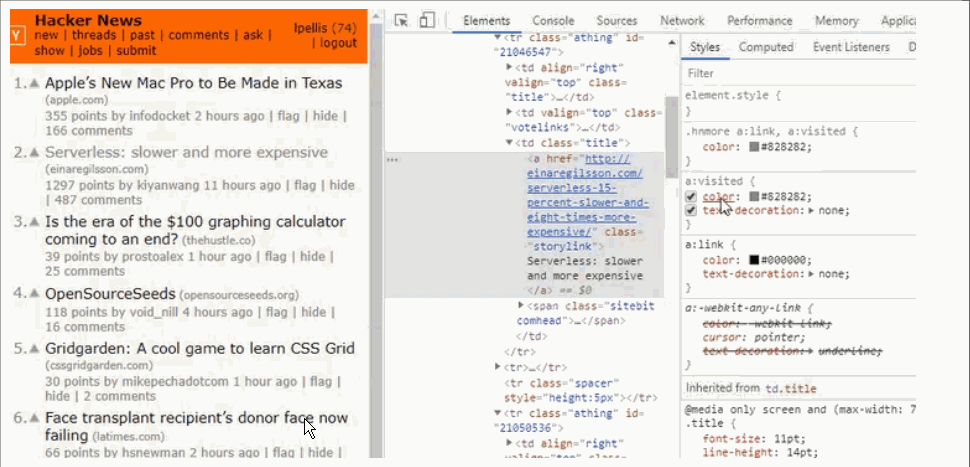970x467 pixels.
Task: Click the a:link black color swatch
Action: coord(753,260)
